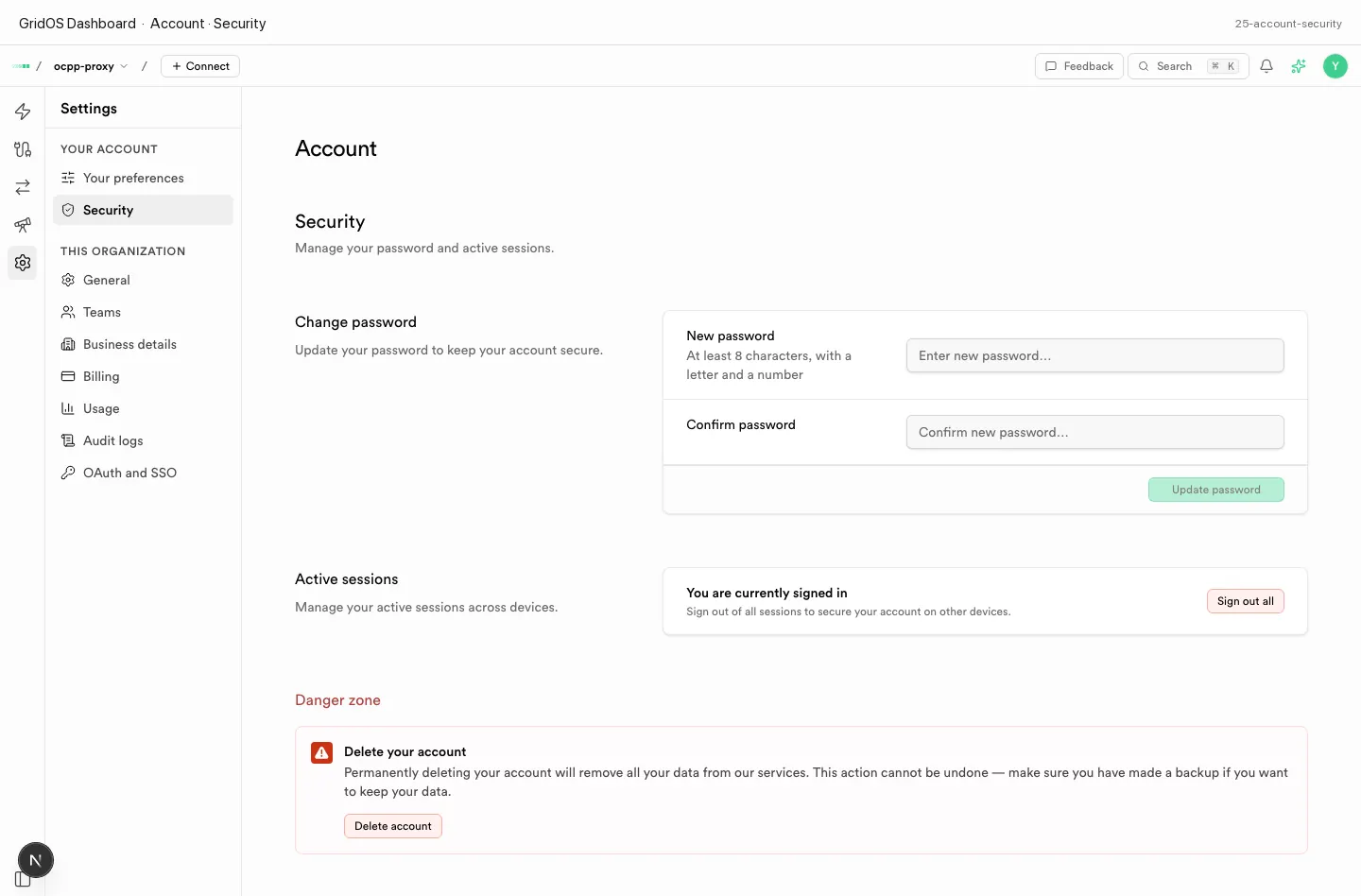Expand the ocpp-proxy project switcher

91,66
